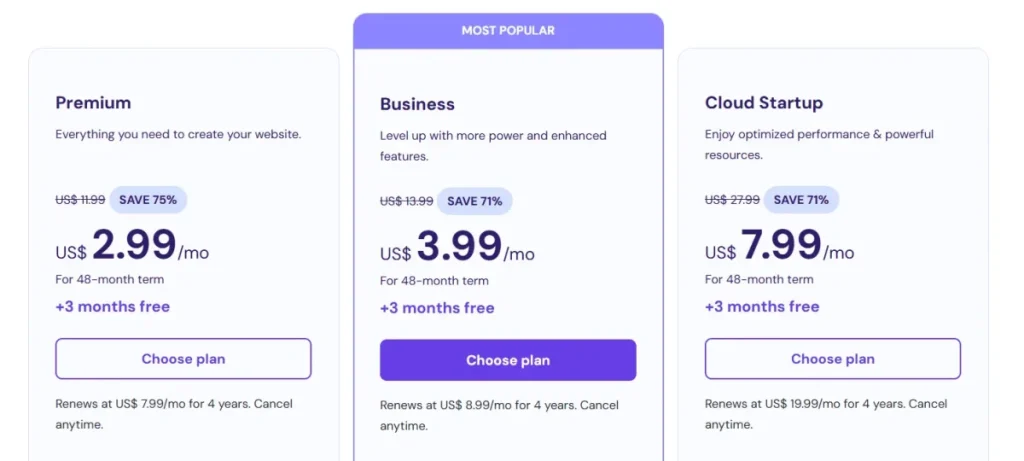Click the MOST POPULAR banner

[x=507, y=31]
